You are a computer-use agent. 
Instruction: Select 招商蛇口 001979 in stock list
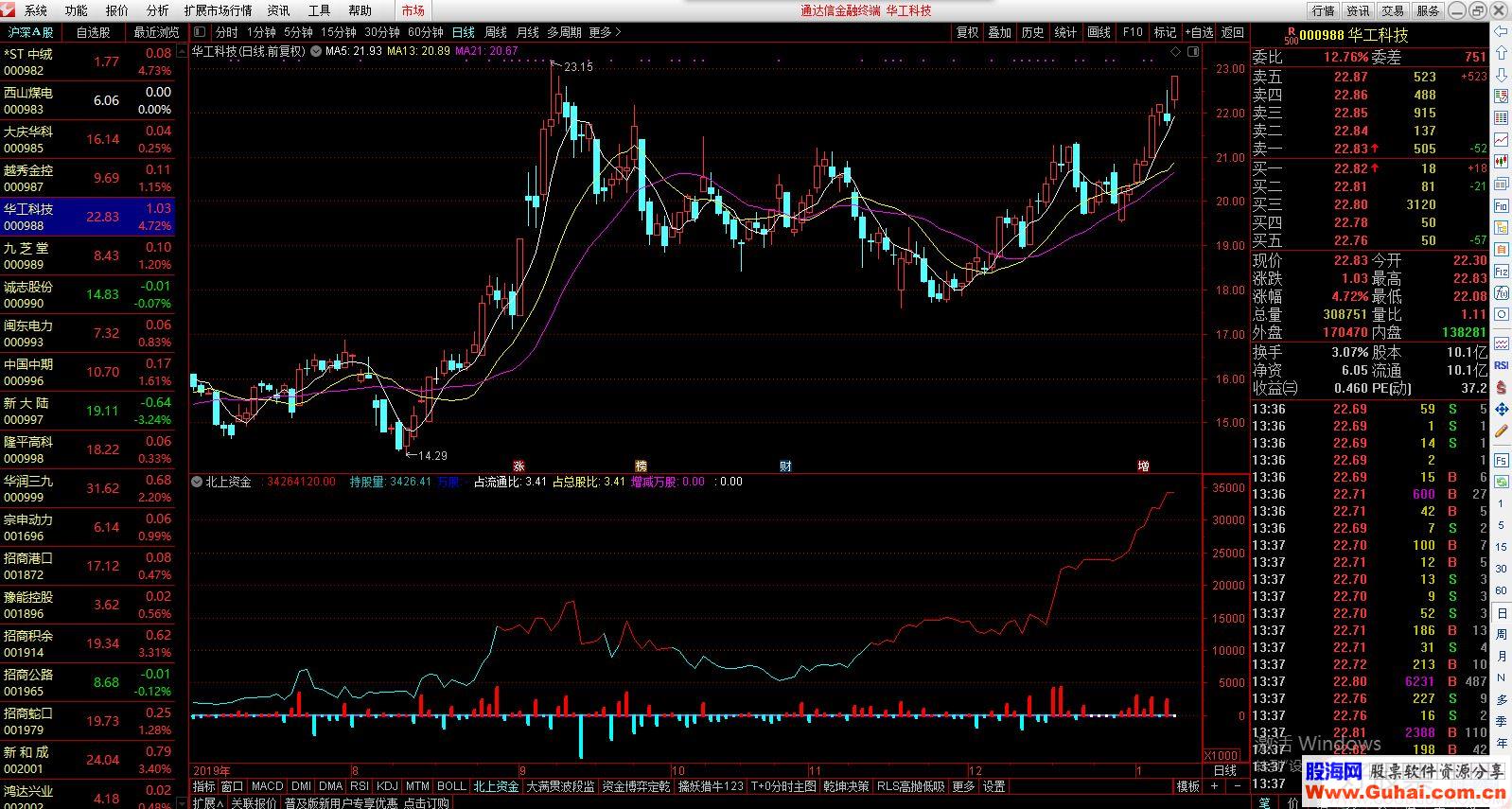click(x=88, y=721)
